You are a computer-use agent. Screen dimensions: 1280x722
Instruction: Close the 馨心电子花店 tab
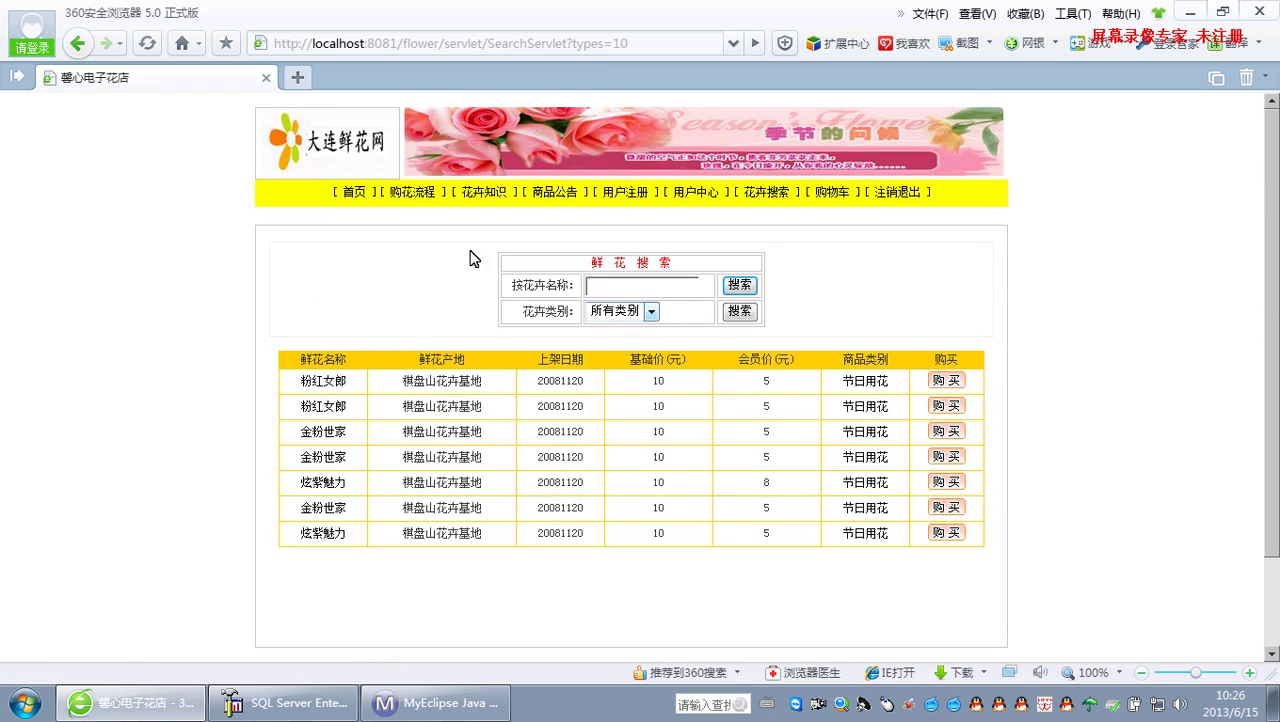(266, 77)
